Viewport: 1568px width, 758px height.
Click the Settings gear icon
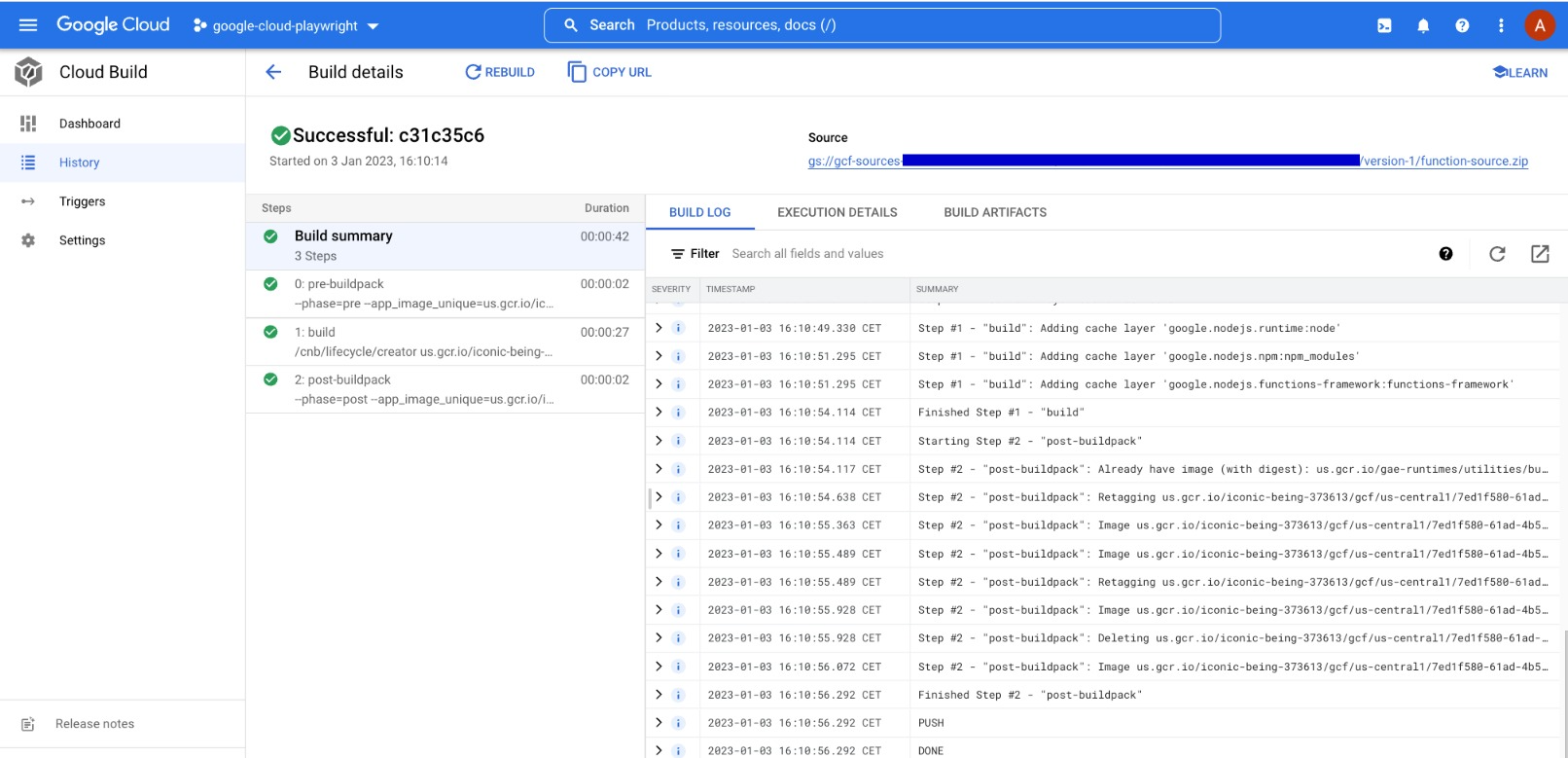28,240
